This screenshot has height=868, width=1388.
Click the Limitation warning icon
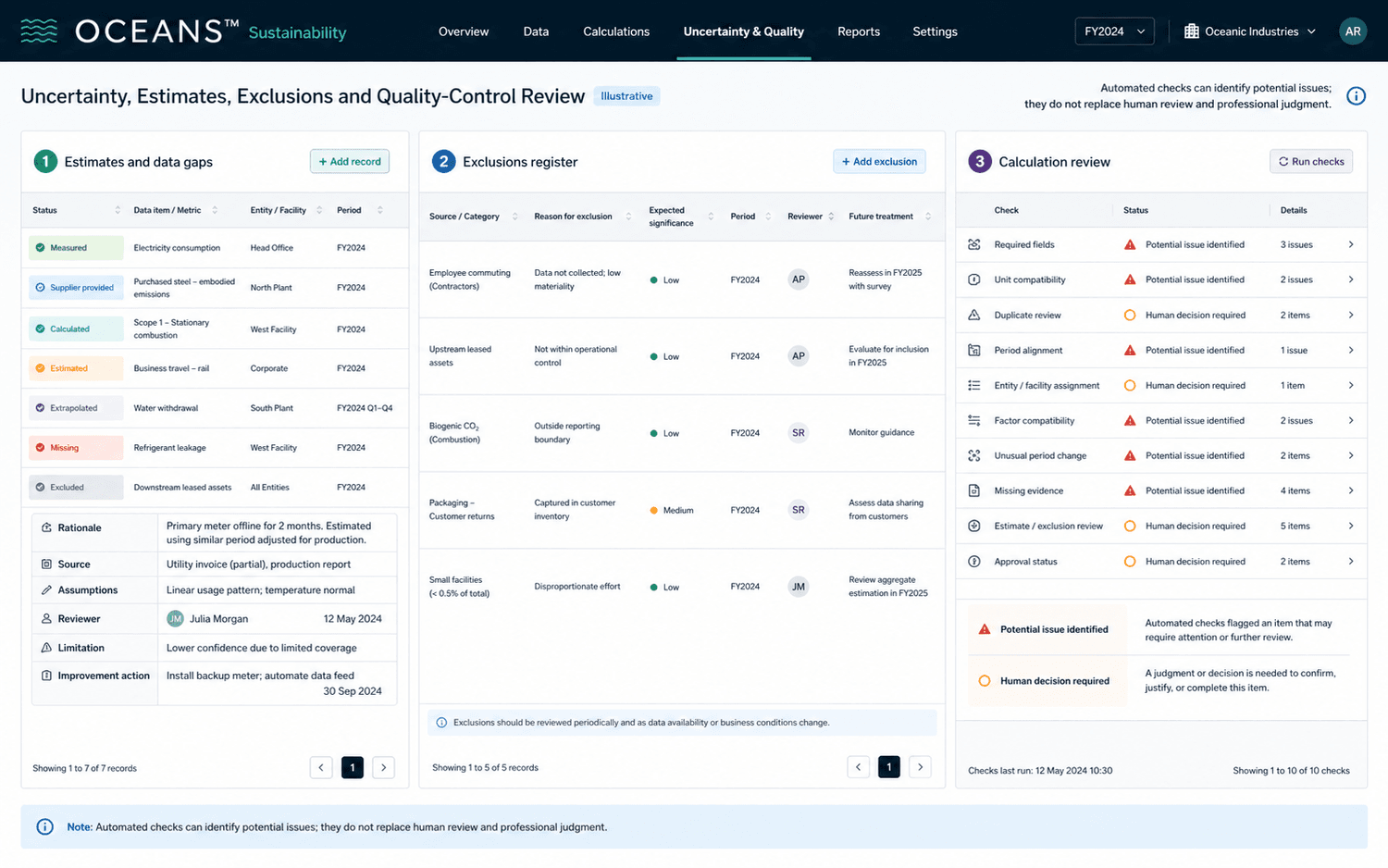pyautogui.click(x=46, y=648)
